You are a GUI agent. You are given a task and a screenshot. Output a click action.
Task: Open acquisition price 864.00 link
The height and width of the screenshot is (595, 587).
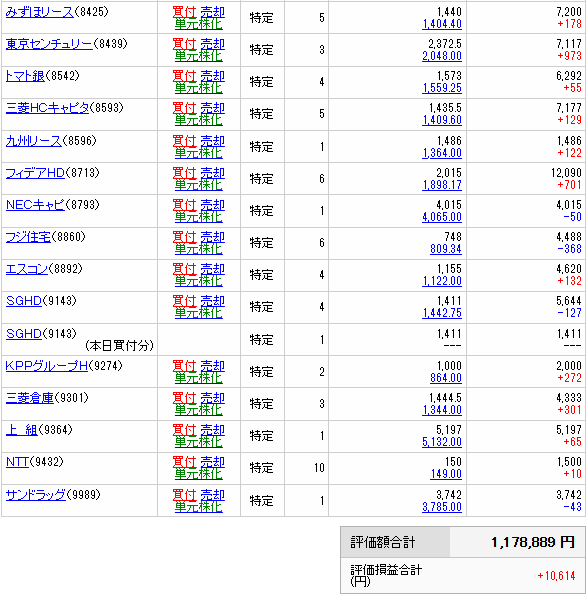(446, 378)
